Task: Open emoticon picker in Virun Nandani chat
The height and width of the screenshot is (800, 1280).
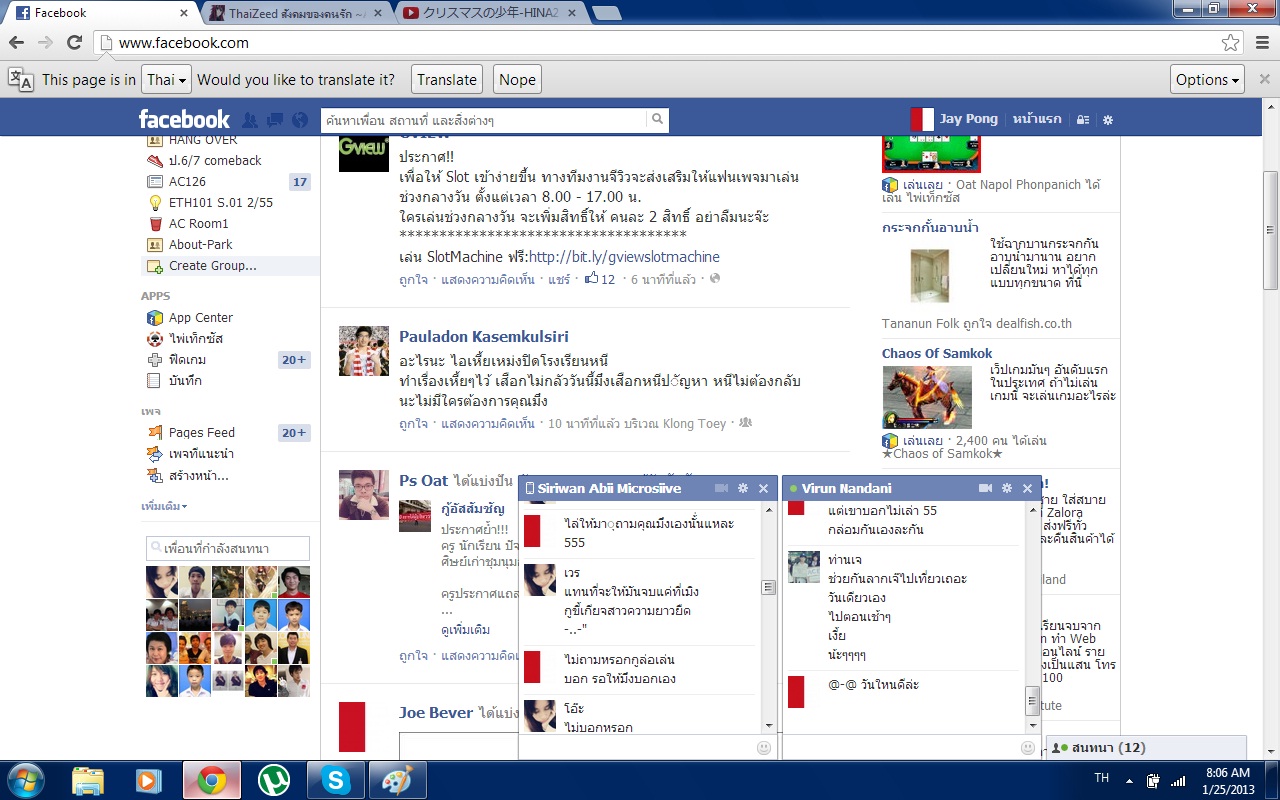Action: [1028, 747]
